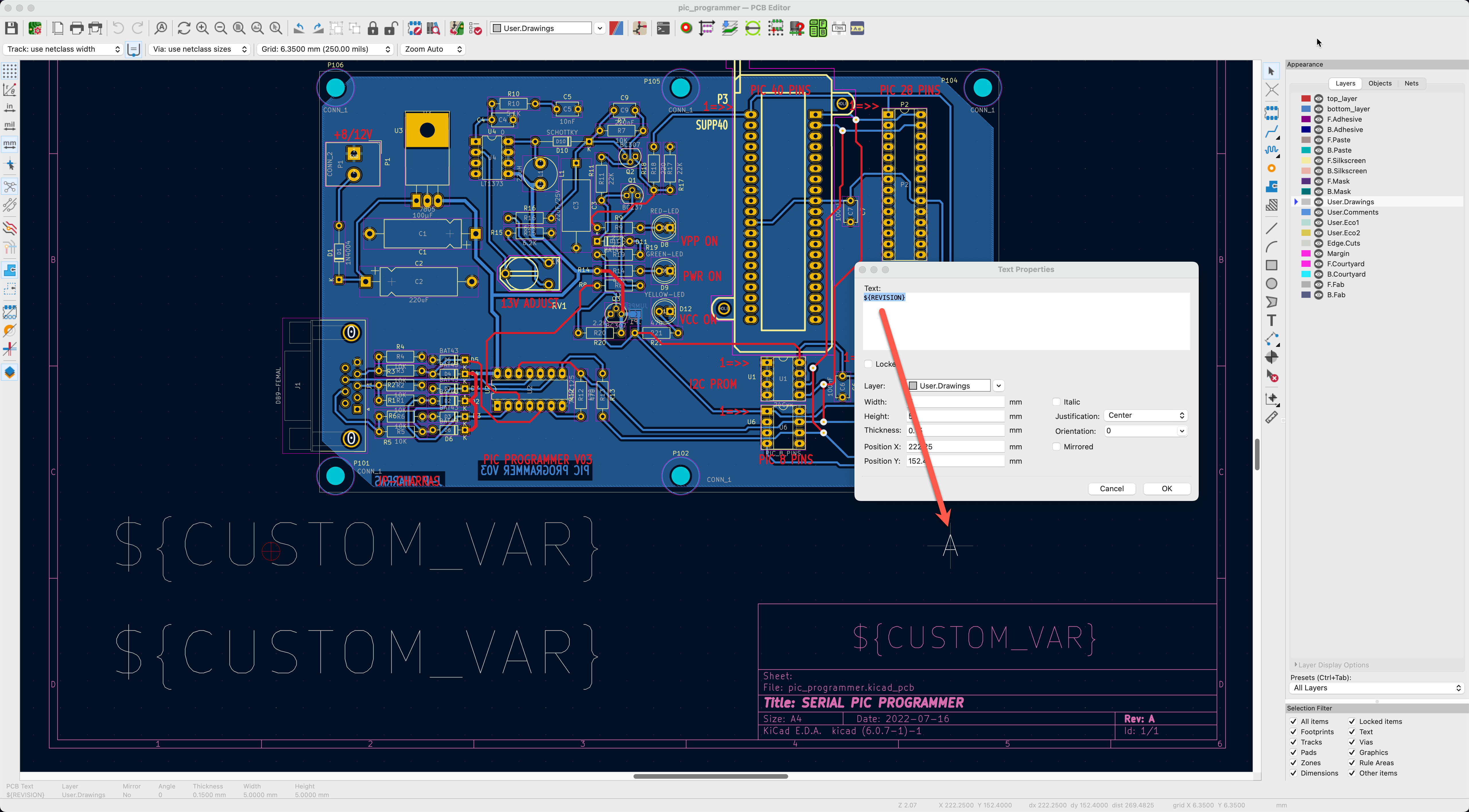Enable the Italic checkbox
This screenshot has width=1469, height=812.
pyautogui.click(x=1057, y=401)
